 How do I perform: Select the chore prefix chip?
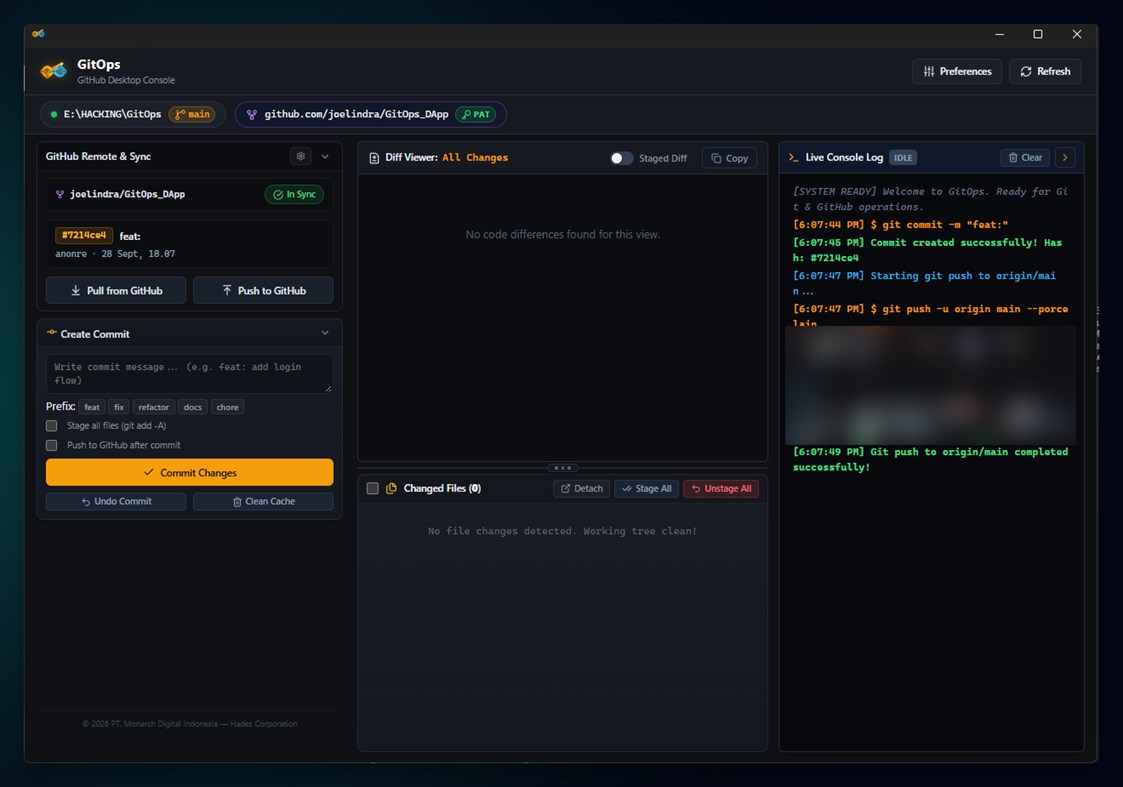click(227, 407)
